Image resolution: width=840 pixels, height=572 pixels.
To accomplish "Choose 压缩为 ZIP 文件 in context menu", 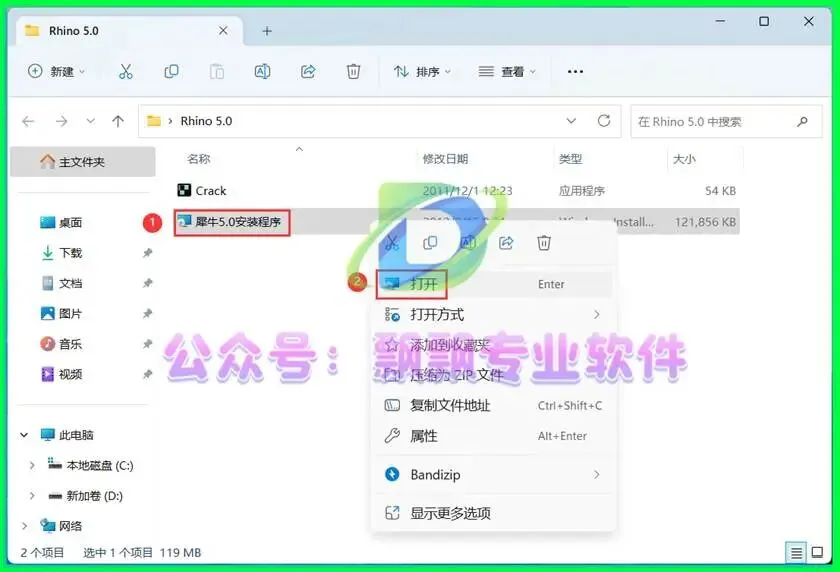I will 494,375.
